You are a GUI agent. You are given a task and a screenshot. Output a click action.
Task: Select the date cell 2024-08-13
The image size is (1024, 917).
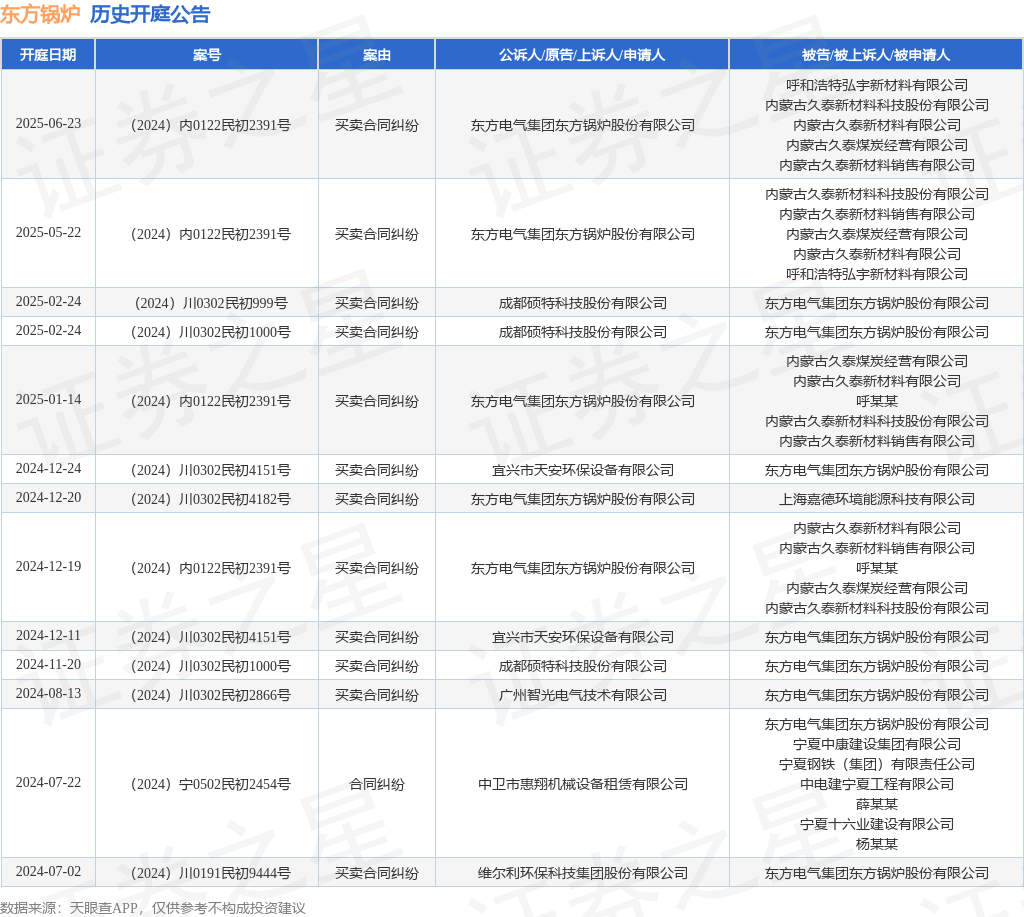(x=48, y=693)
